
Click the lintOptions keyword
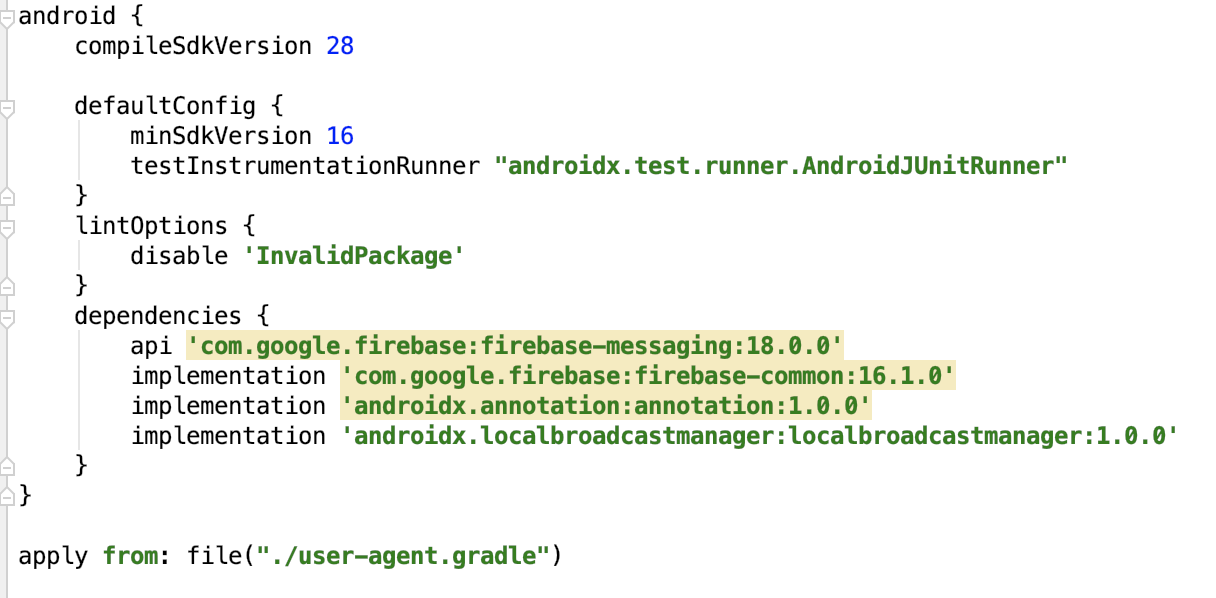click(151, 227)
